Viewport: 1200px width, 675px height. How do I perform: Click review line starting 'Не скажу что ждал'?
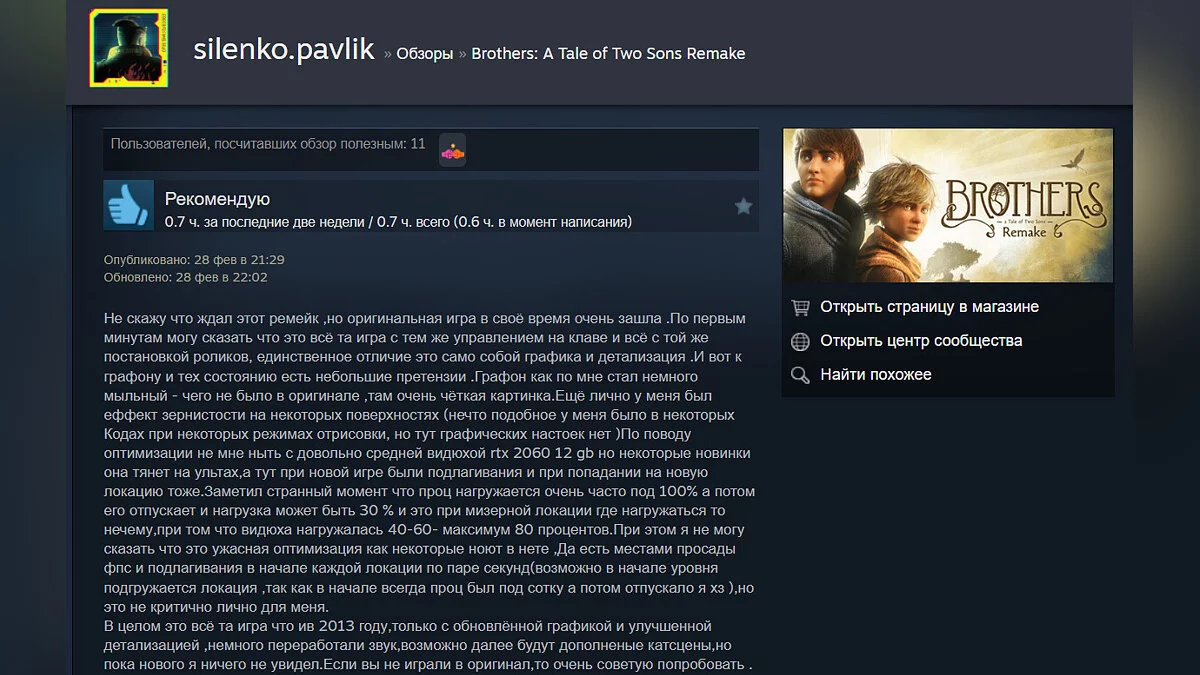click(x=424, y=318)
